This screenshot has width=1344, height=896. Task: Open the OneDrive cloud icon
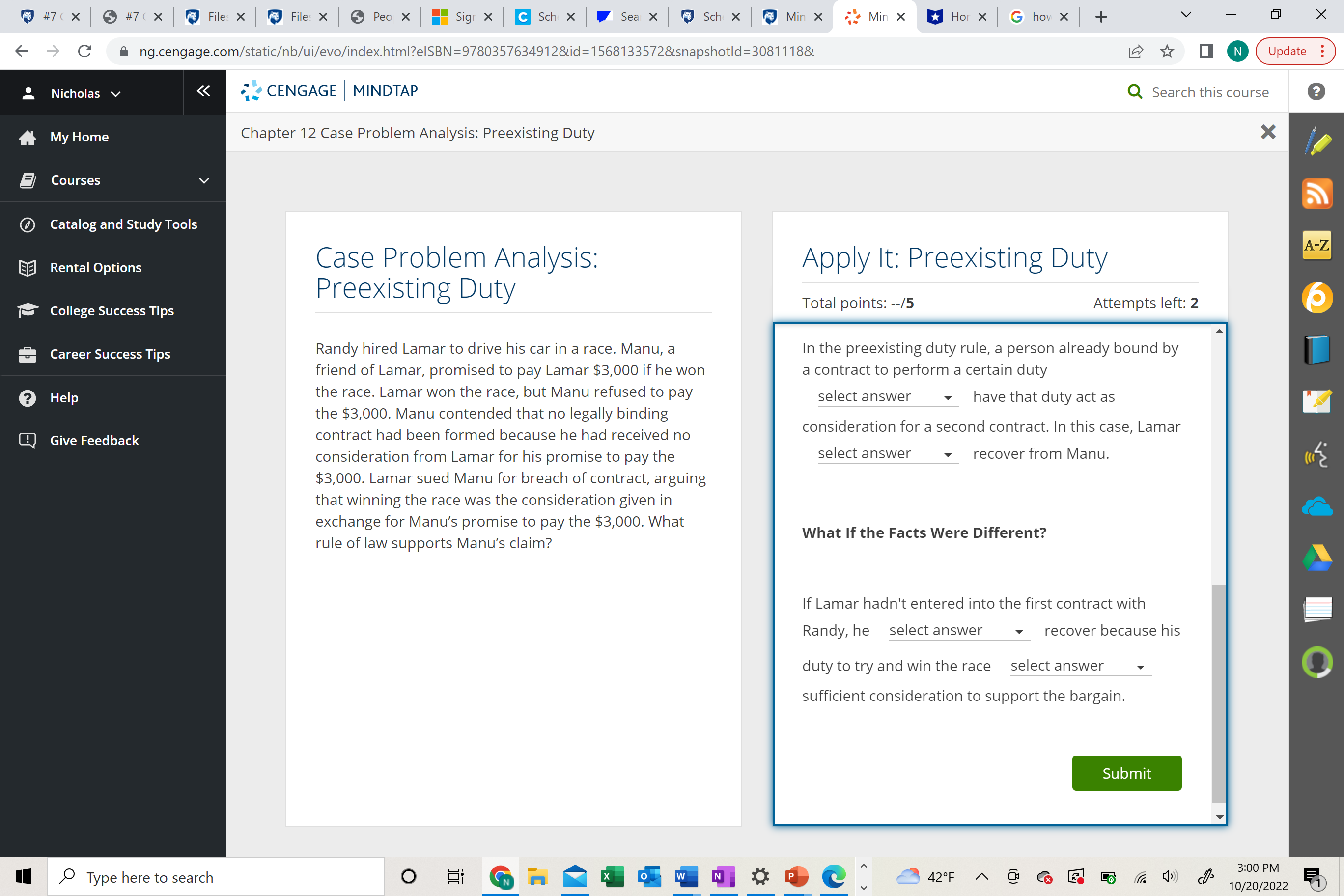1316,506
